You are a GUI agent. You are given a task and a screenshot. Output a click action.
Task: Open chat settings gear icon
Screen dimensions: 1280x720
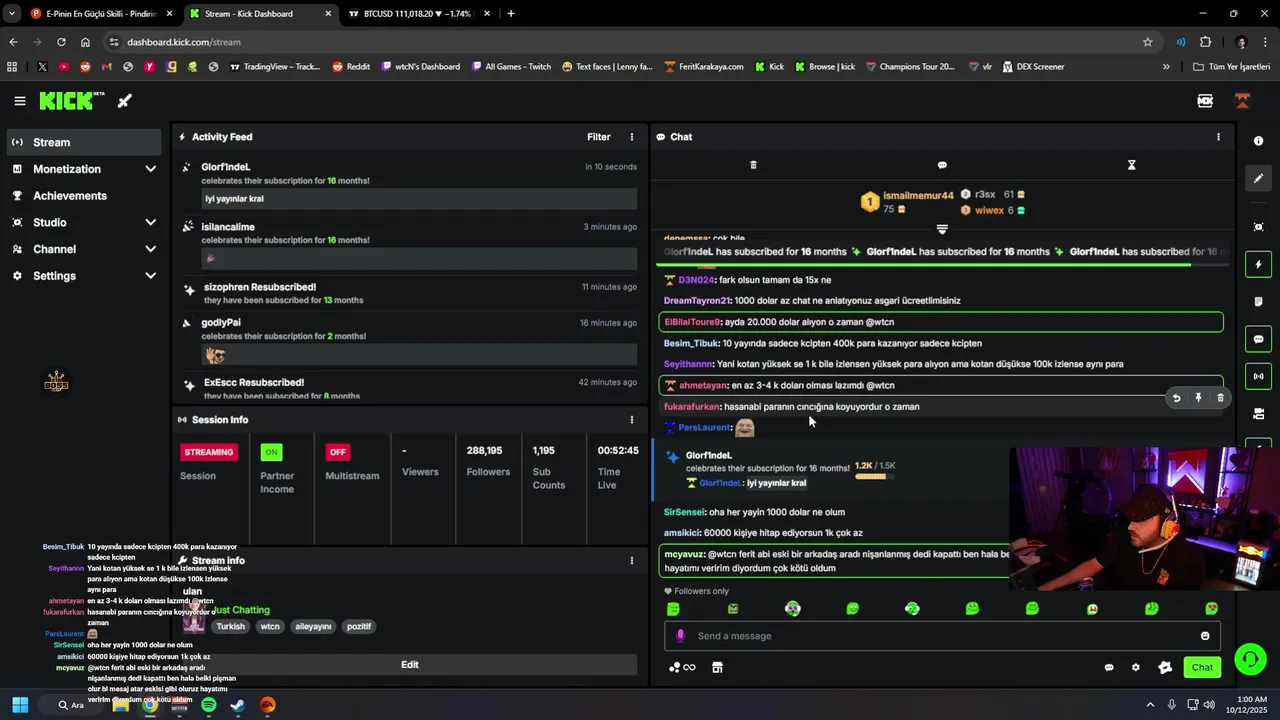pyautogui.click(x=1135, y=668)
